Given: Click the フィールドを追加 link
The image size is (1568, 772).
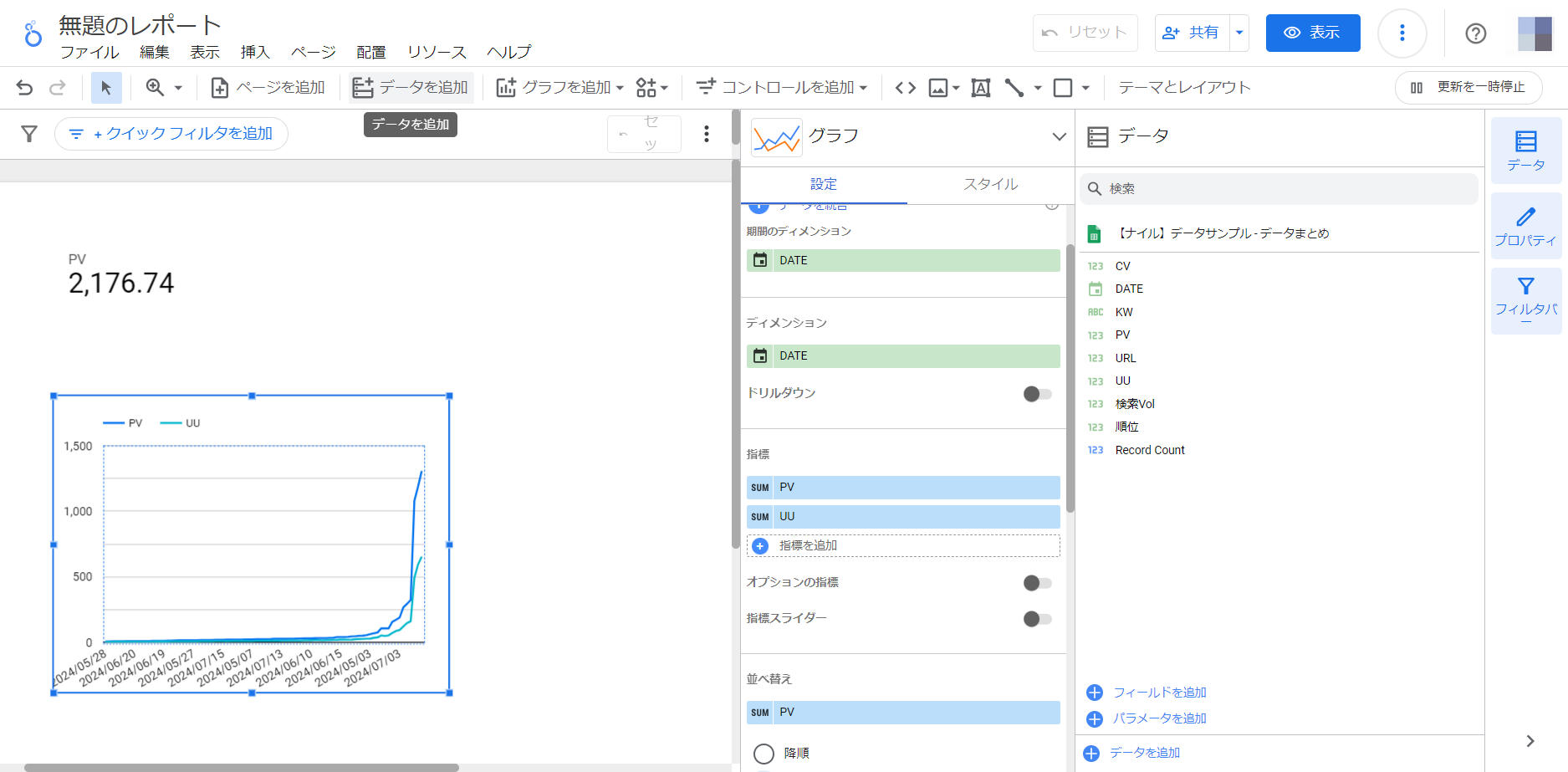Looking at the screenshot, I should pos(1147,693).
